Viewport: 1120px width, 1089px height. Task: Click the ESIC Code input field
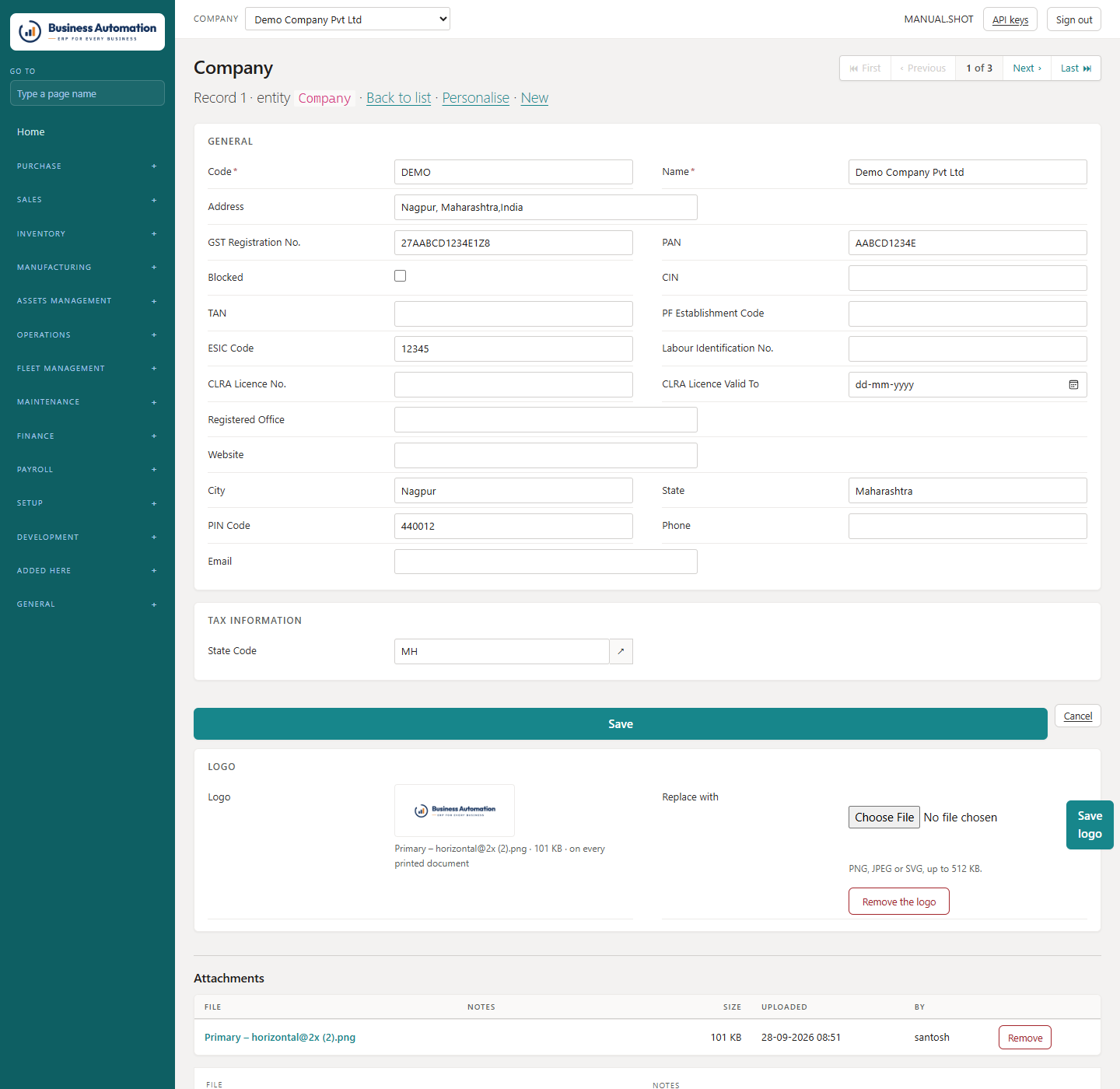pyautogui.click(x=513, y=348)
